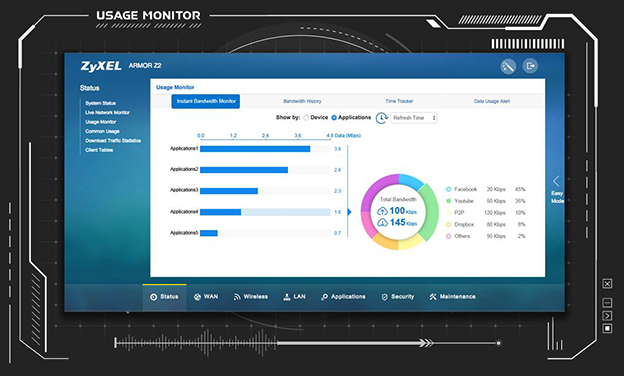
Task: Select the Device radio button
Action: pos(306,118)
